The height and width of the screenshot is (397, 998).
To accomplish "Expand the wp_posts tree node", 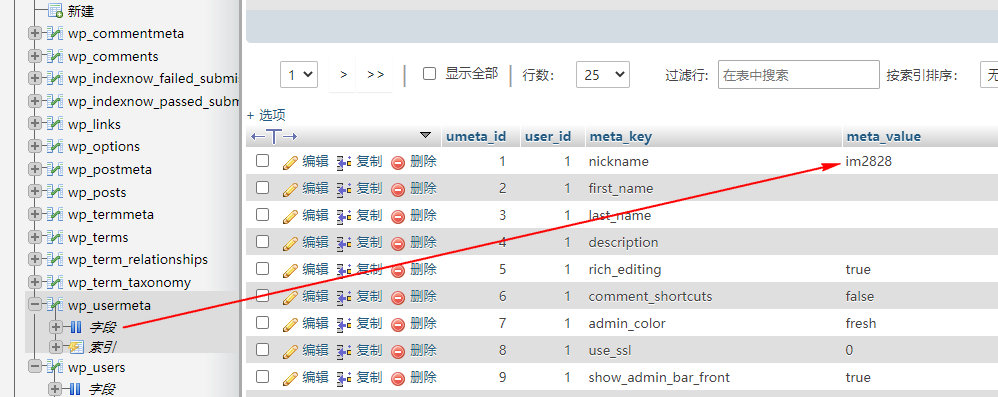I will [x=34, y=192].
